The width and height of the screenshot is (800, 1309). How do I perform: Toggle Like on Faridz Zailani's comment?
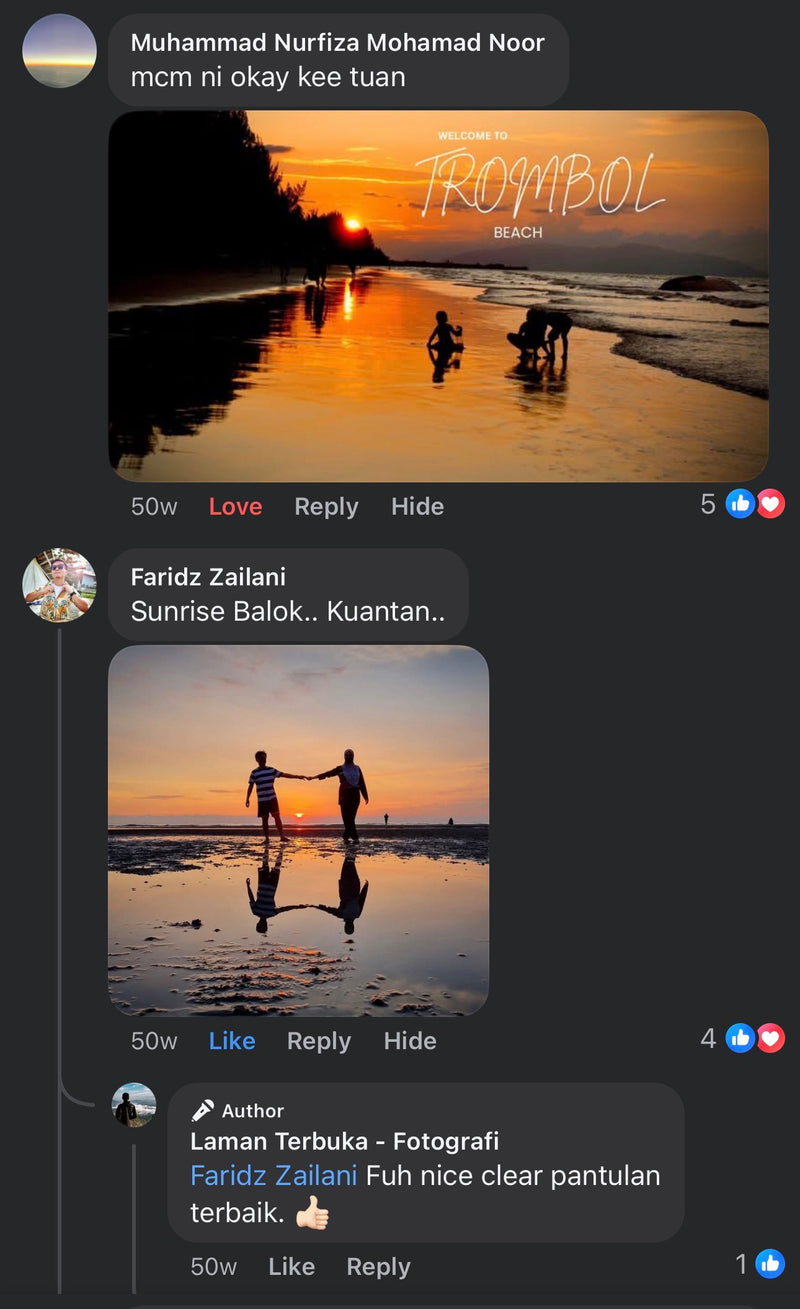click(x=232, y=1041)
